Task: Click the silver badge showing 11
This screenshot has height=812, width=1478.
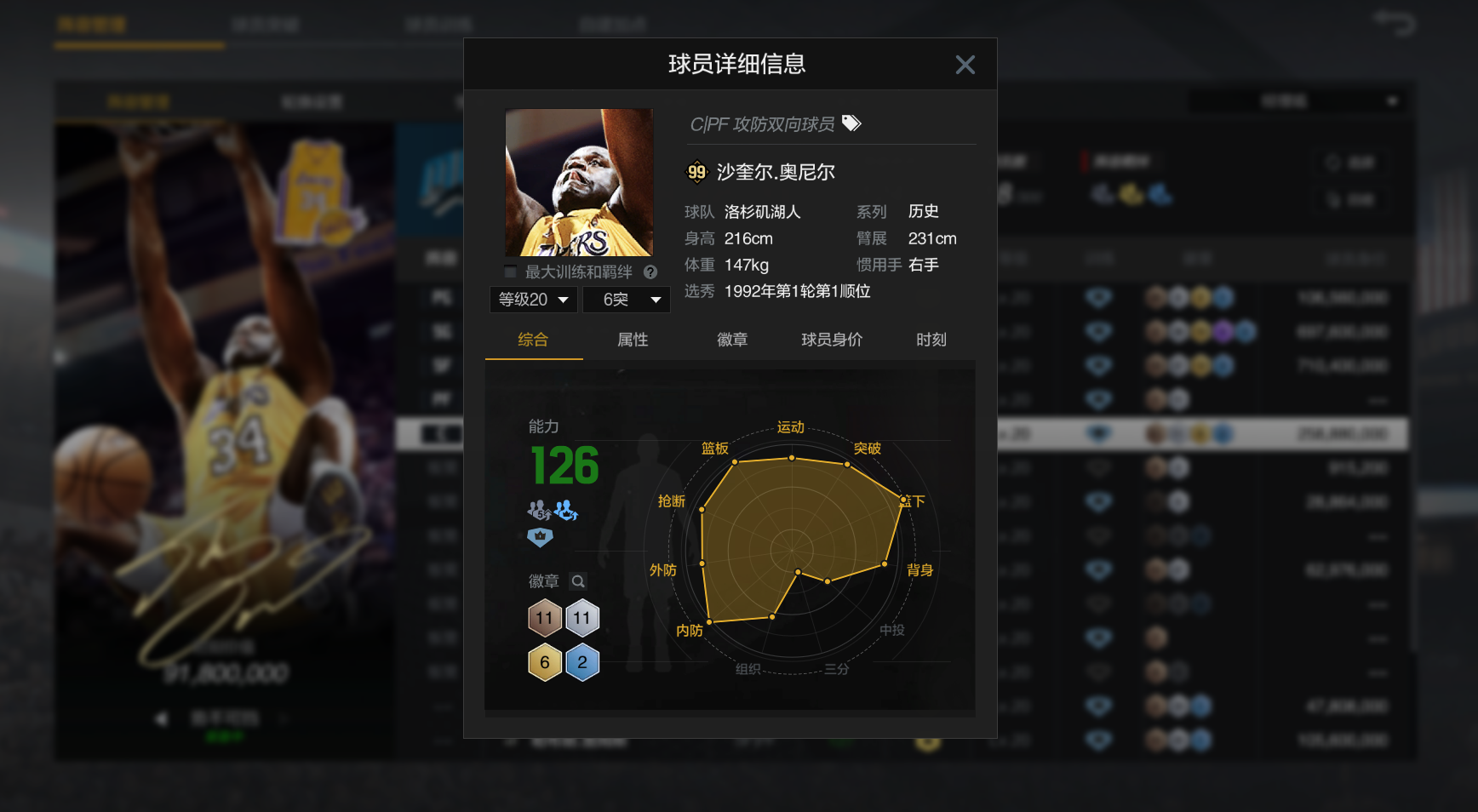Action: point(582,618)
